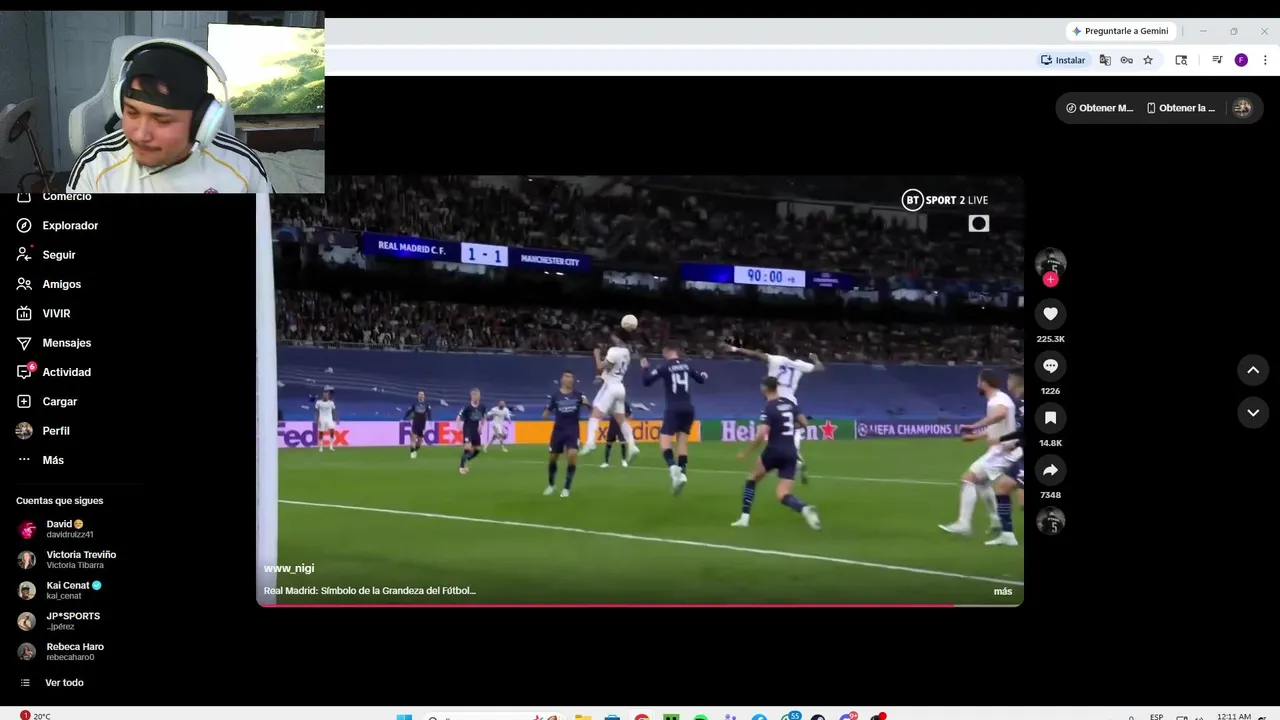Click the Mensajes paper-plane icon

(x=24, y=343)
